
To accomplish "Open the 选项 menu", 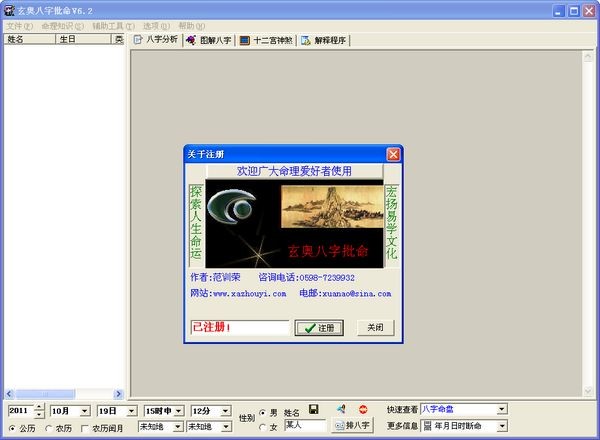I will 156,26.
